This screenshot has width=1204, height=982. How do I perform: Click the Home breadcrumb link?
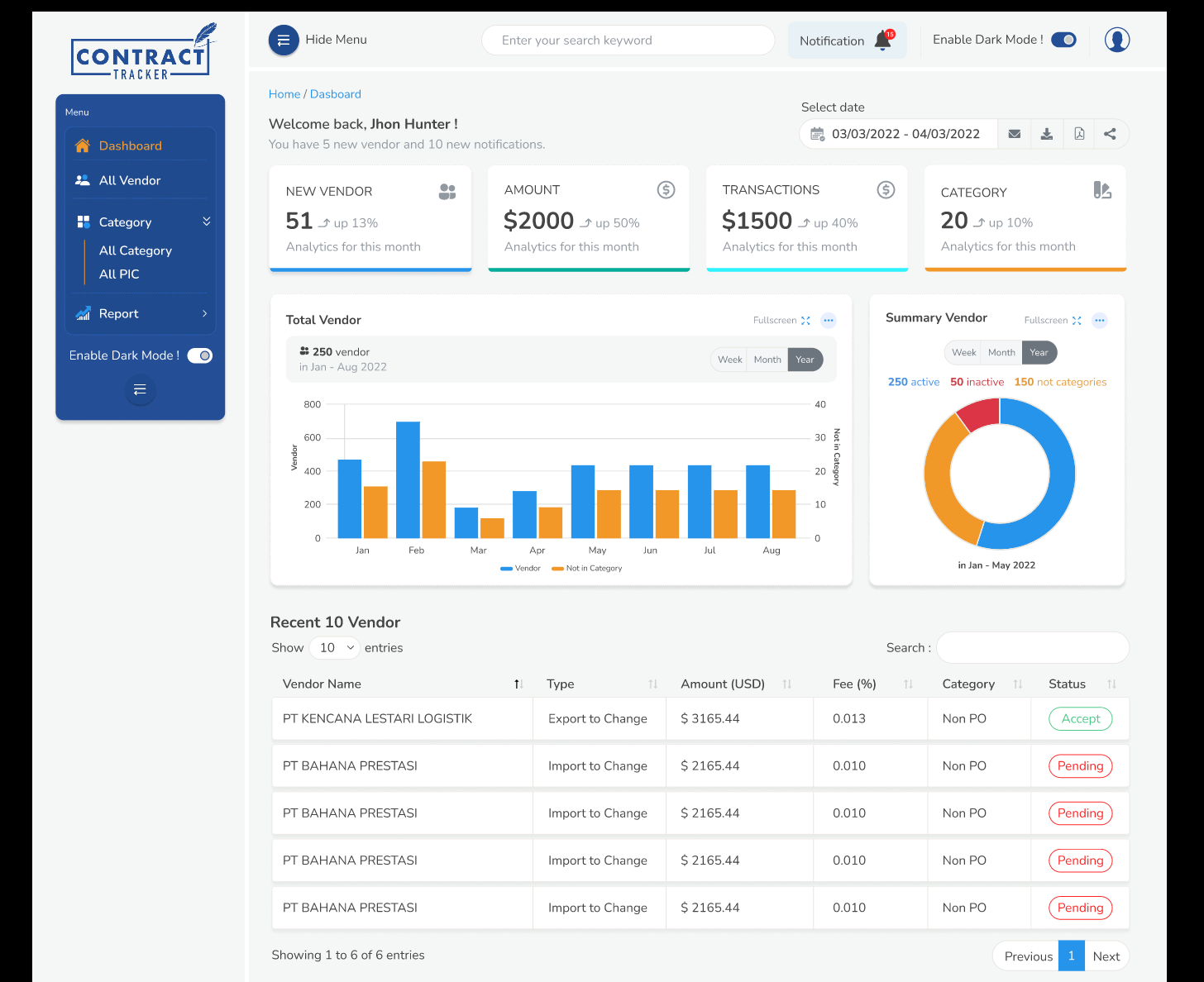(x=284, y=94)
